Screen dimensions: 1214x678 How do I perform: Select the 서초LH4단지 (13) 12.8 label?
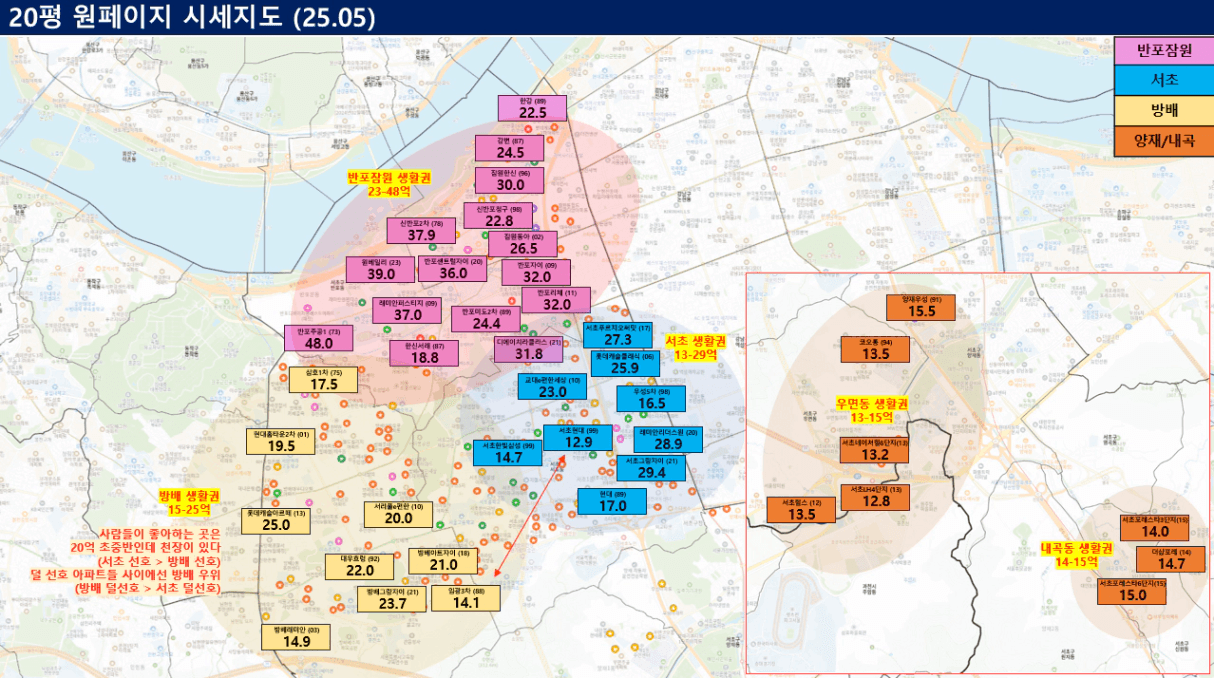(875, 496)
